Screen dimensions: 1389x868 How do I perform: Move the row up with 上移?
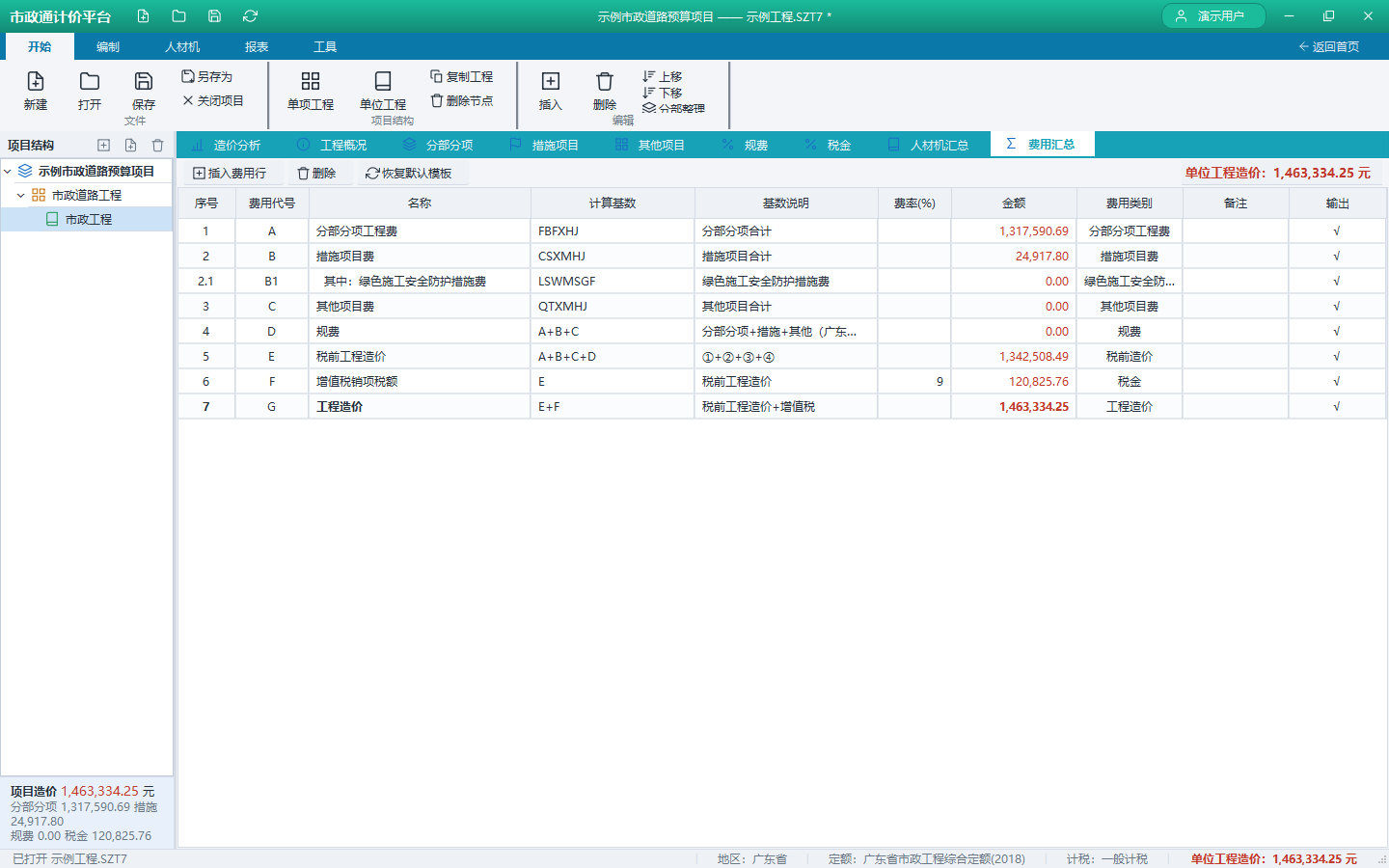663,76
